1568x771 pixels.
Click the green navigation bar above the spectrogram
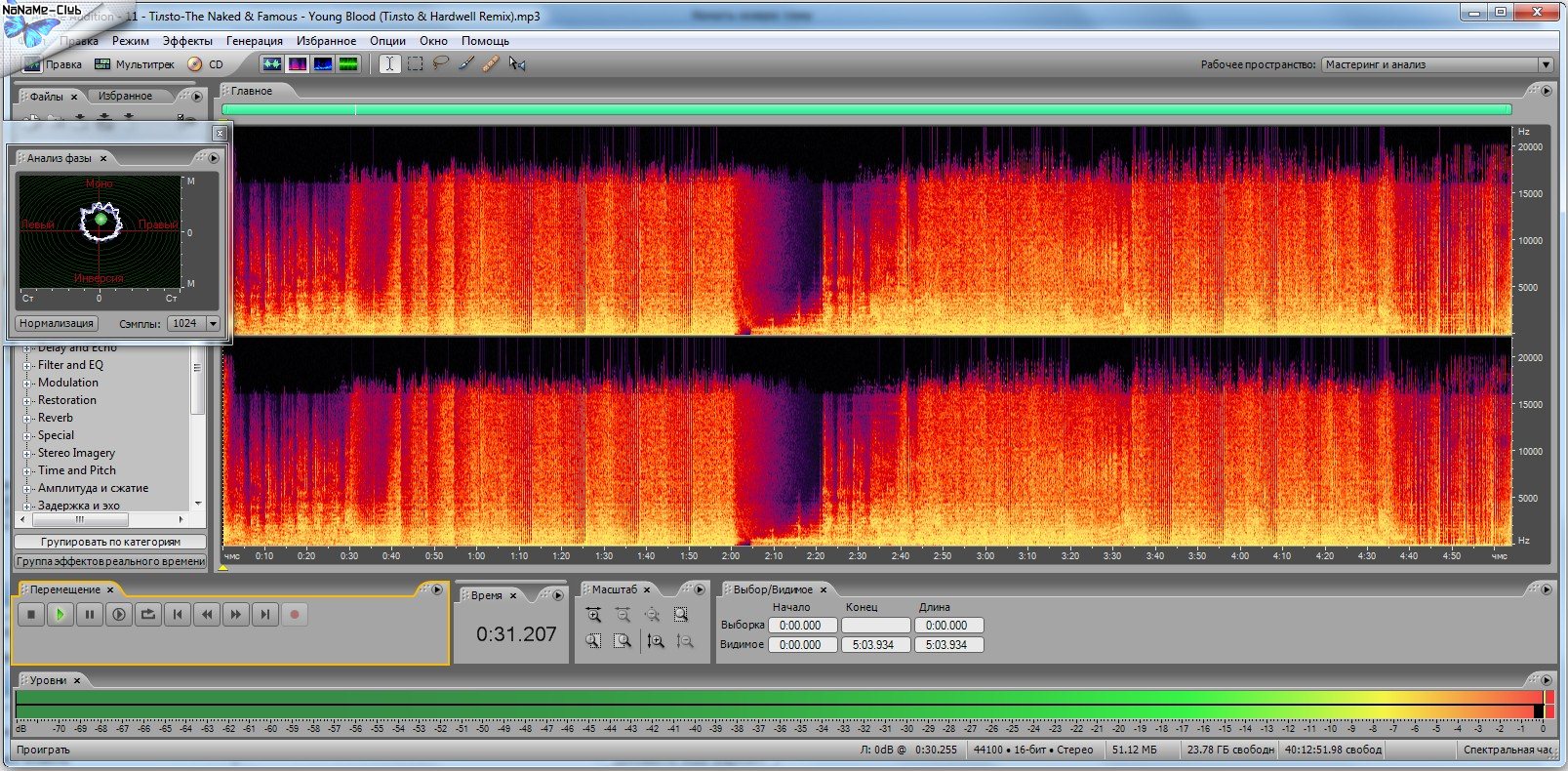point(866,109)
